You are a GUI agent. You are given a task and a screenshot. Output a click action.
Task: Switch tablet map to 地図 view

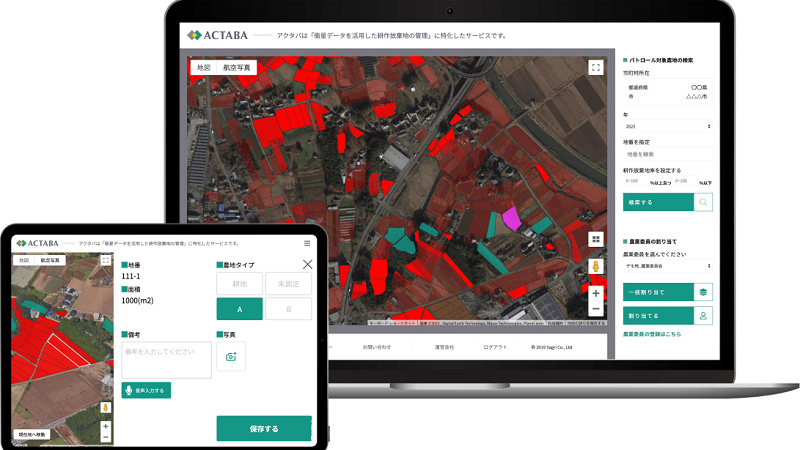coord(24,260)
